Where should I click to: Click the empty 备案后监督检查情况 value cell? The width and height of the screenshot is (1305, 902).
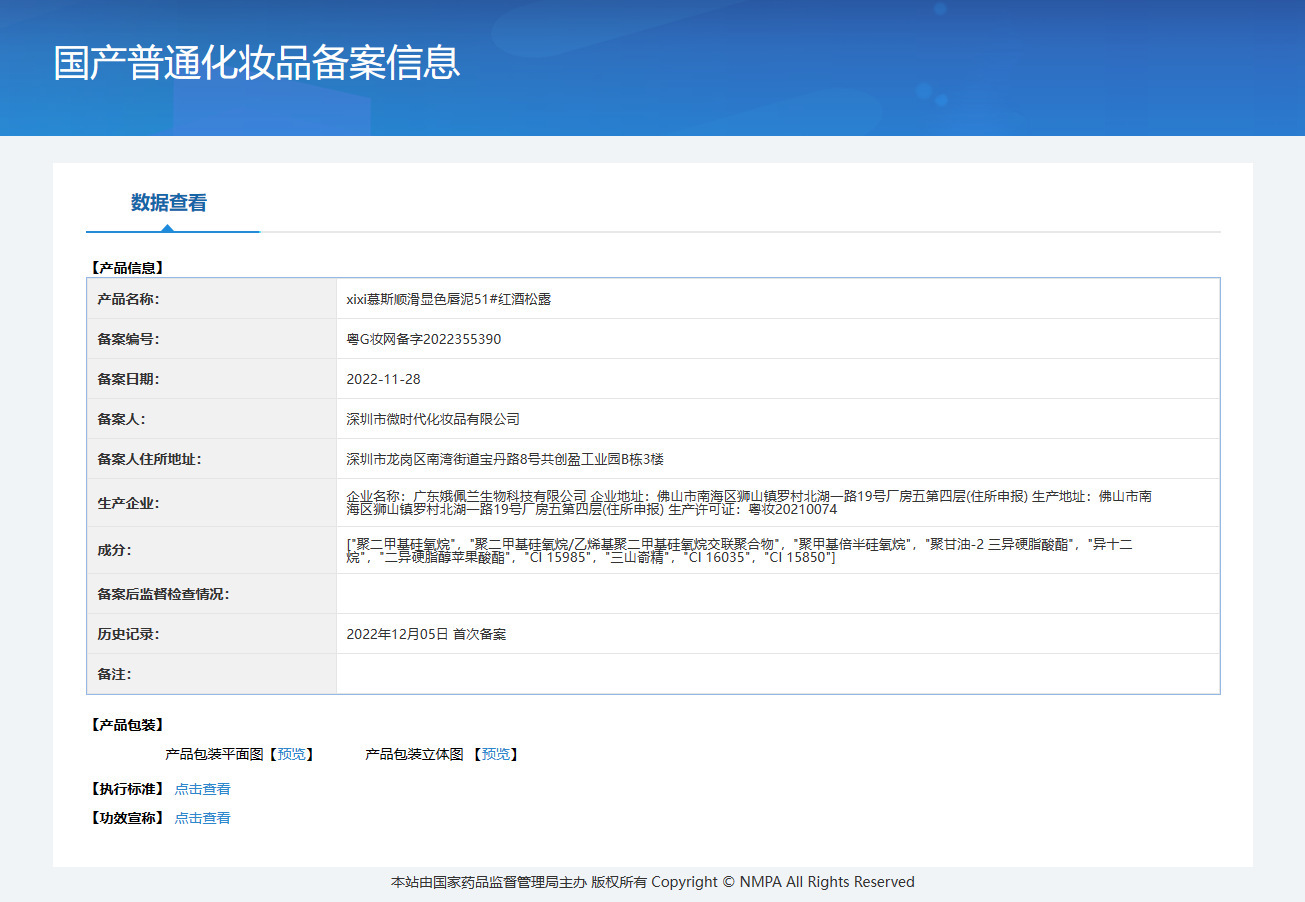tap(777, 594)
